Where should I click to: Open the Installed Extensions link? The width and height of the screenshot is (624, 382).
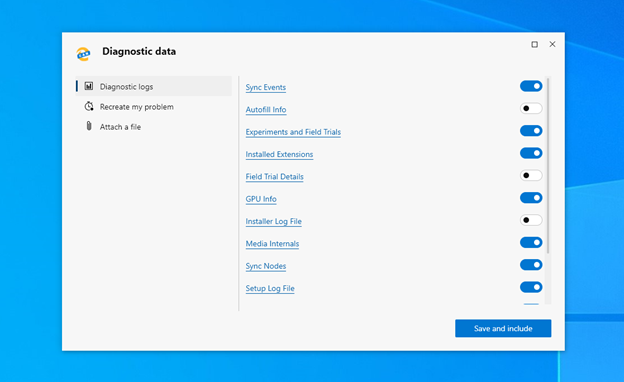point(279,154)
